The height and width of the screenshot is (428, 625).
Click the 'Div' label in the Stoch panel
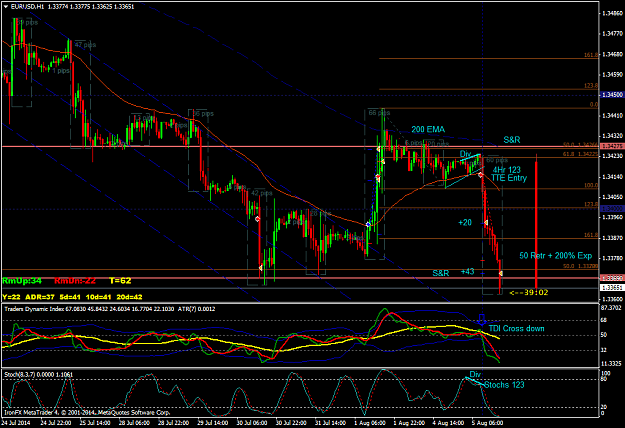[x=475, y=374]
